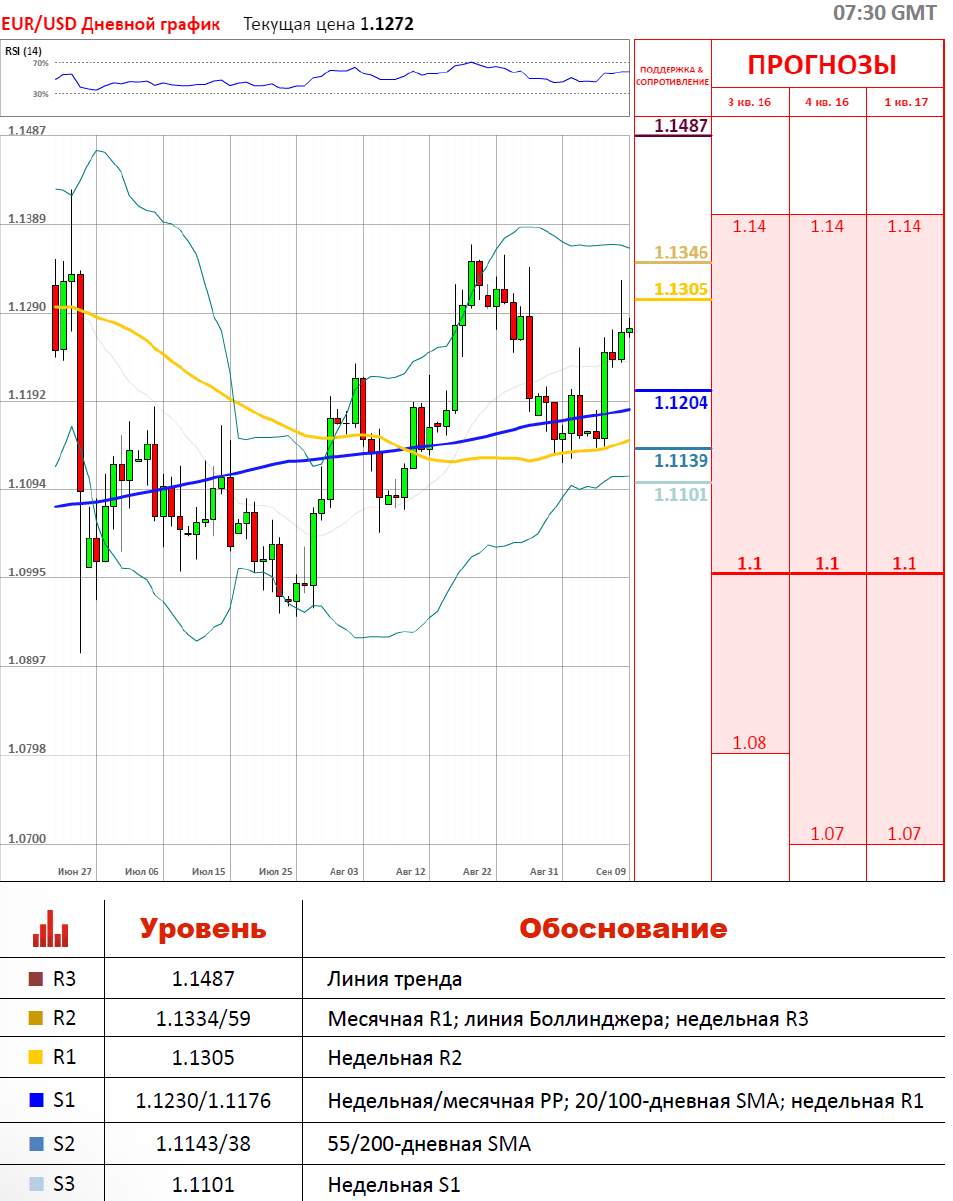The width and height of the screenshot is (953, 1201).
Task: Click the Уровень table header
Action: click(x=203, y=928)
